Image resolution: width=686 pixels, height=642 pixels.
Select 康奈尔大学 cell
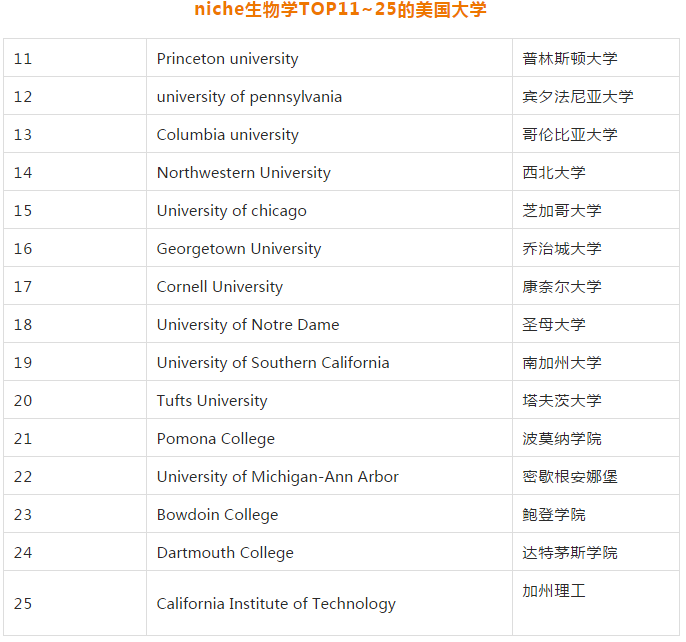[596, 286]
